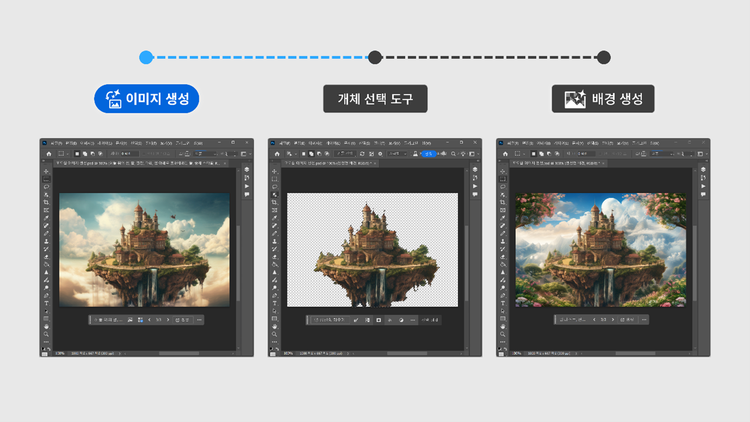This screenshot has width=750, height=422.
Task: Open workspace switcher in the 이미지 생성 window
Action: click(245, 154)
